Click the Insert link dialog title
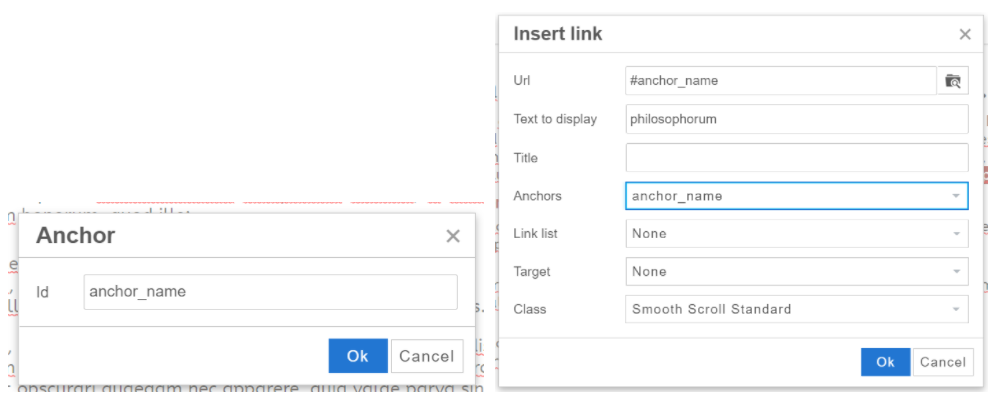This screenshot has height=404, width=1005. click(x=558, y=34)
